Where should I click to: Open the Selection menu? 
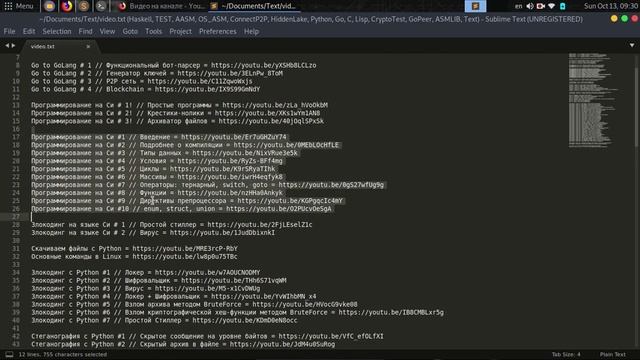[57, 31]
